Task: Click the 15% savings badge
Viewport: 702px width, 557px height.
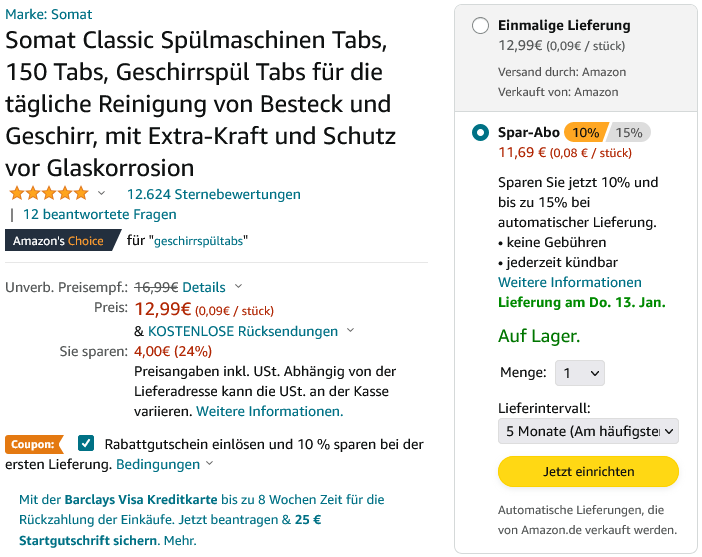Action: pos(630,132)
